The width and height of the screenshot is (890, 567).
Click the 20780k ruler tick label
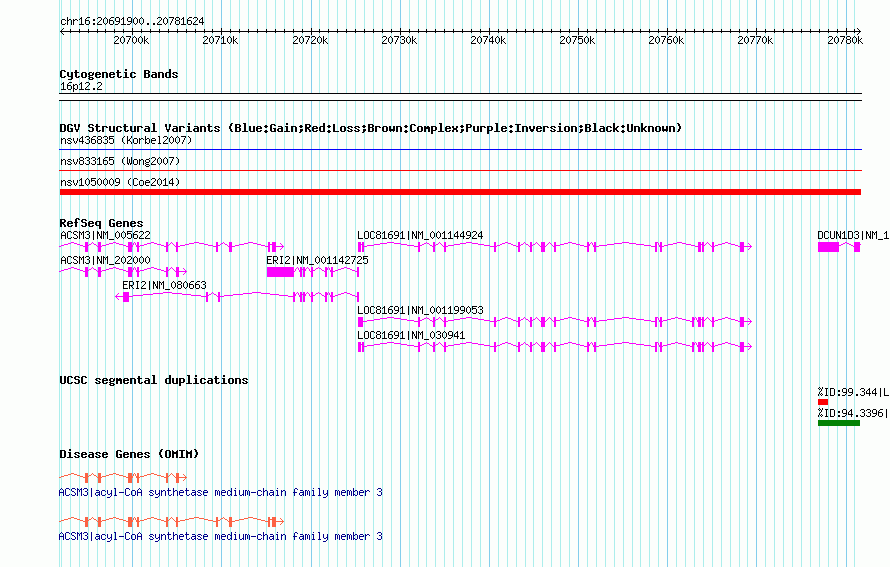click(x=845, y=40)
